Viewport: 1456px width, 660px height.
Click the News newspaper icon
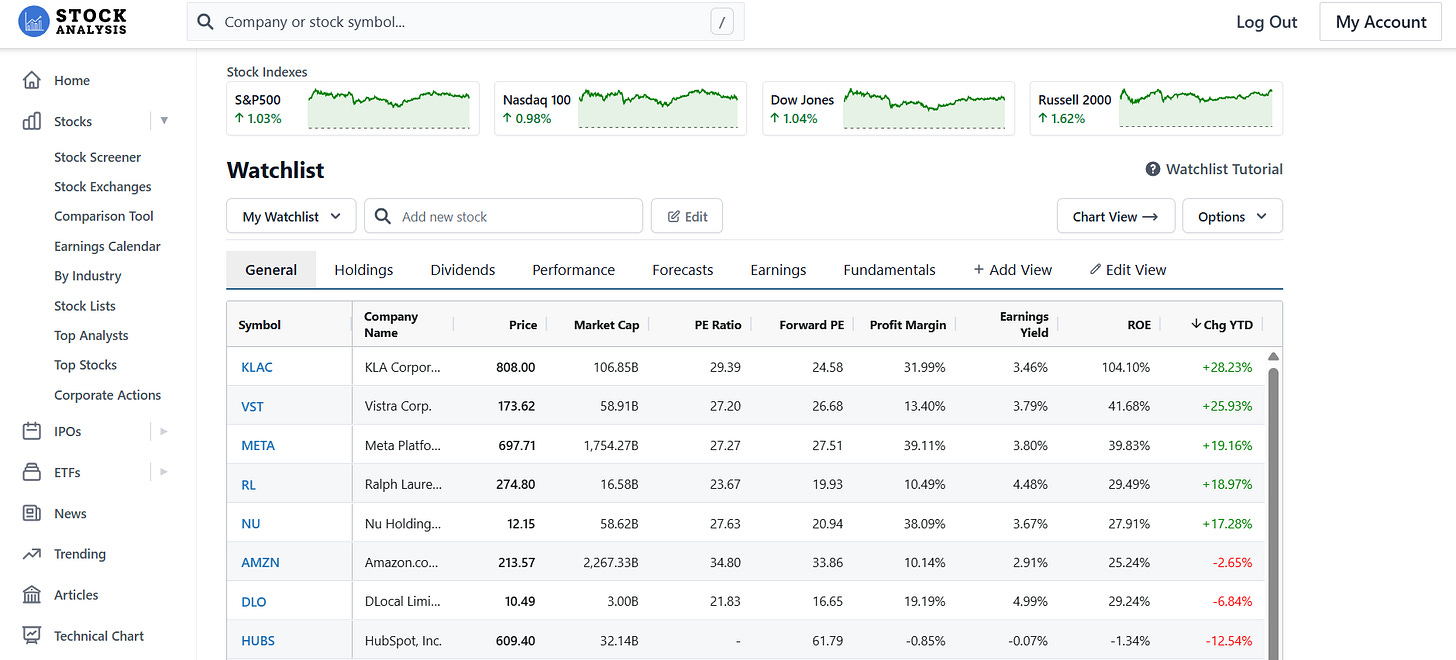[x=32, y=513]
